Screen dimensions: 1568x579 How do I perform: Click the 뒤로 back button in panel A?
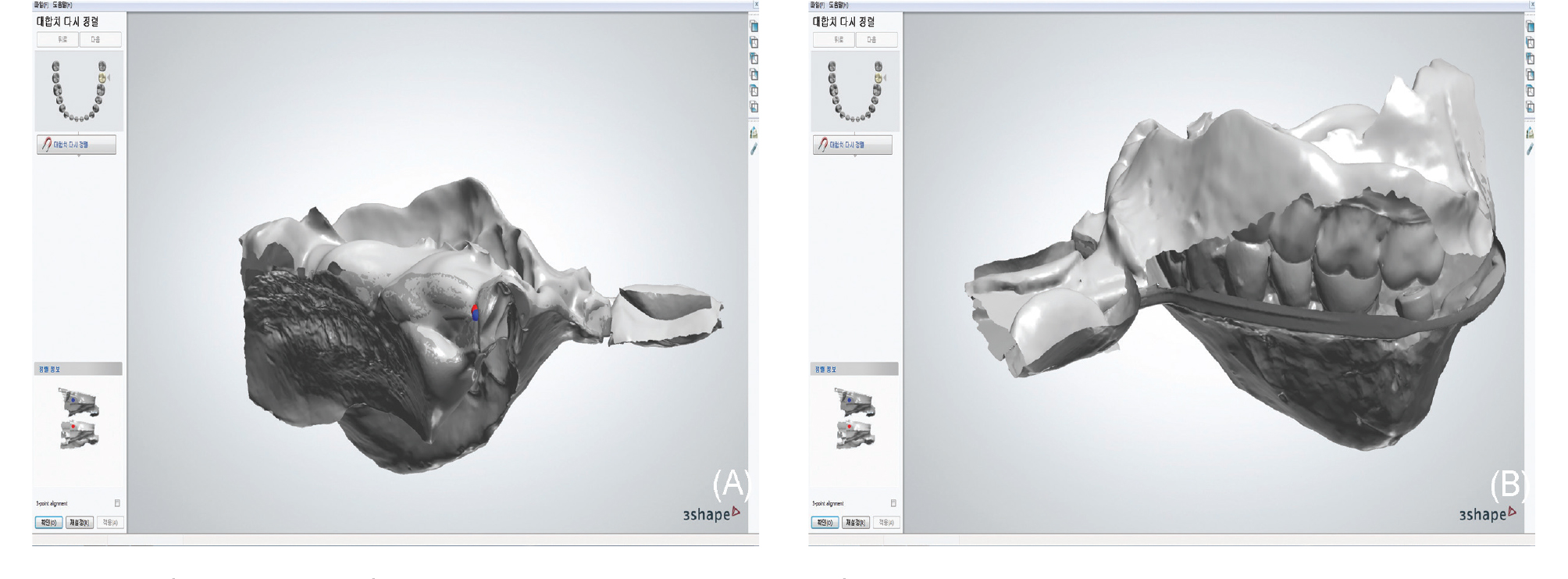click(x=58, y=40)
